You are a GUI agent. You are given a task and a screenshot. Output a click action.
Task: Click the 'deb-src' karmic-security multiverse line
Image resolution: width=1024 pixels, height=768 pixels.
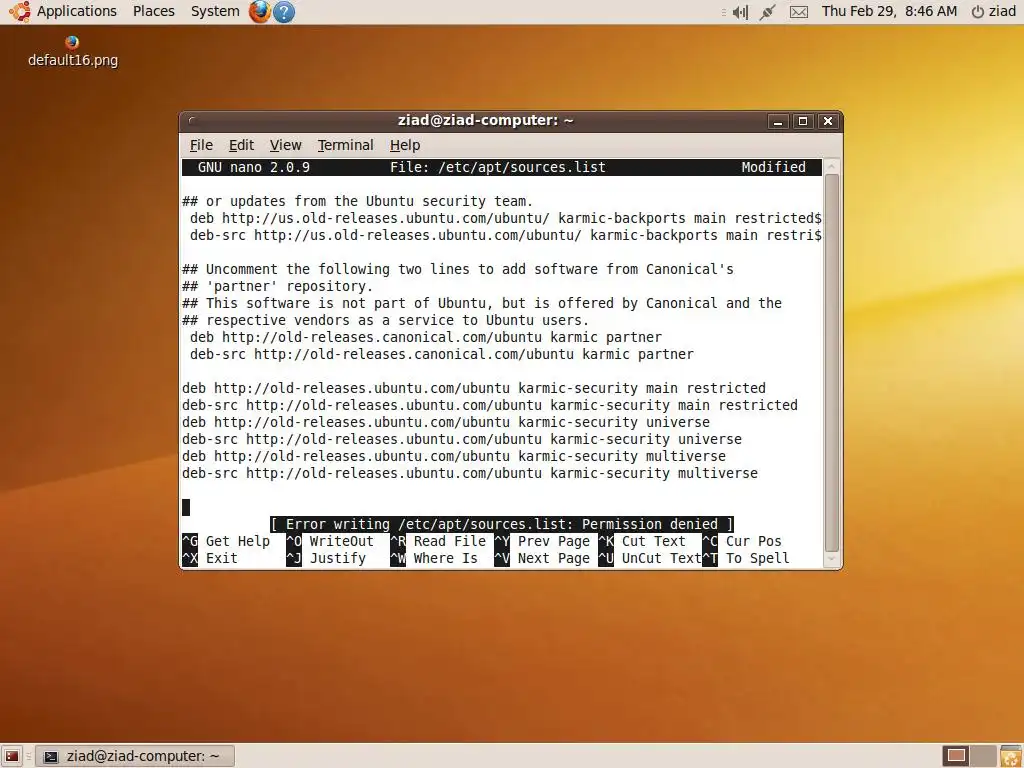(470, 473)
